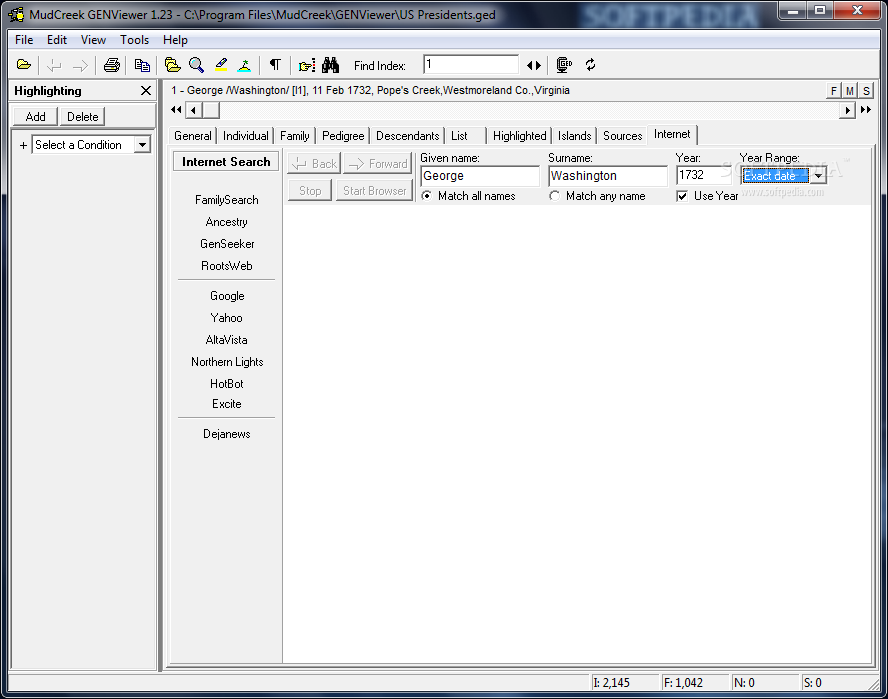Switch to the Sources tab
This screenshot has height=699, width=888.
622,136
